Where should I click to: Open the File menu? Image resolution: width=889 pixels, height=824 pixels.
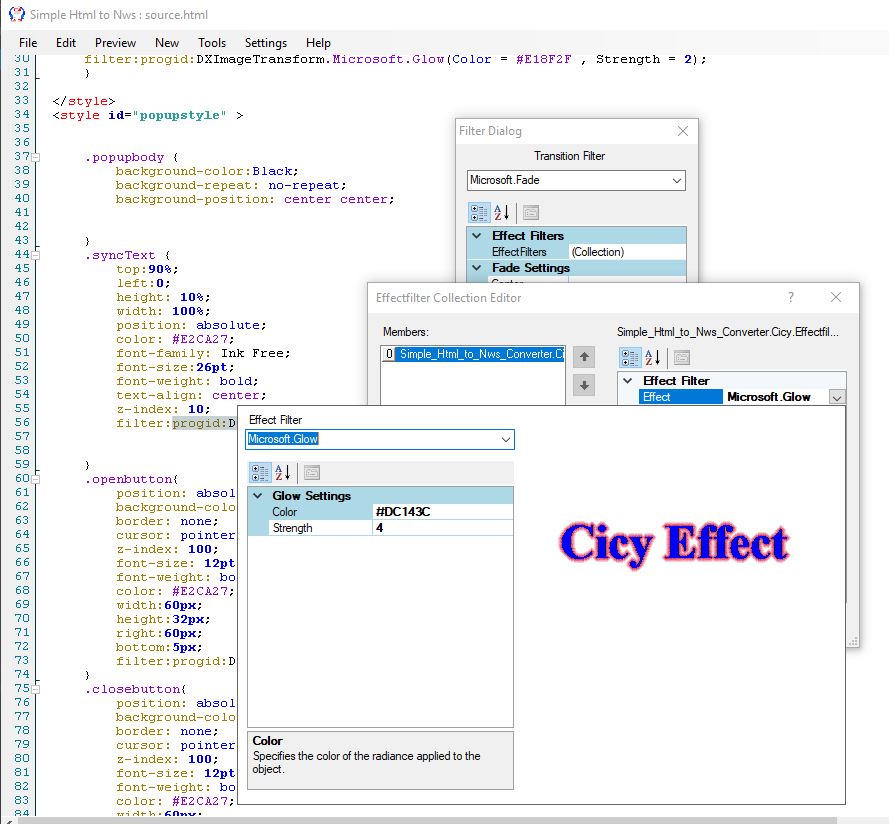28,43
